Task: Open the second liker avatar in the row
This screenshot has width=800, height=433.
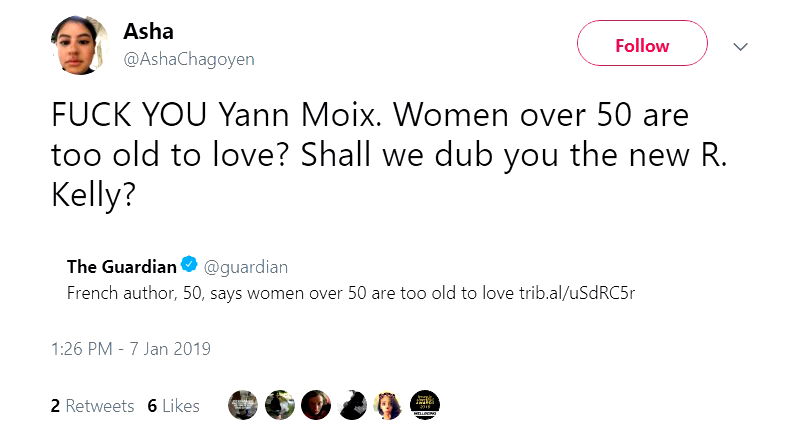Action: (280, 404)
